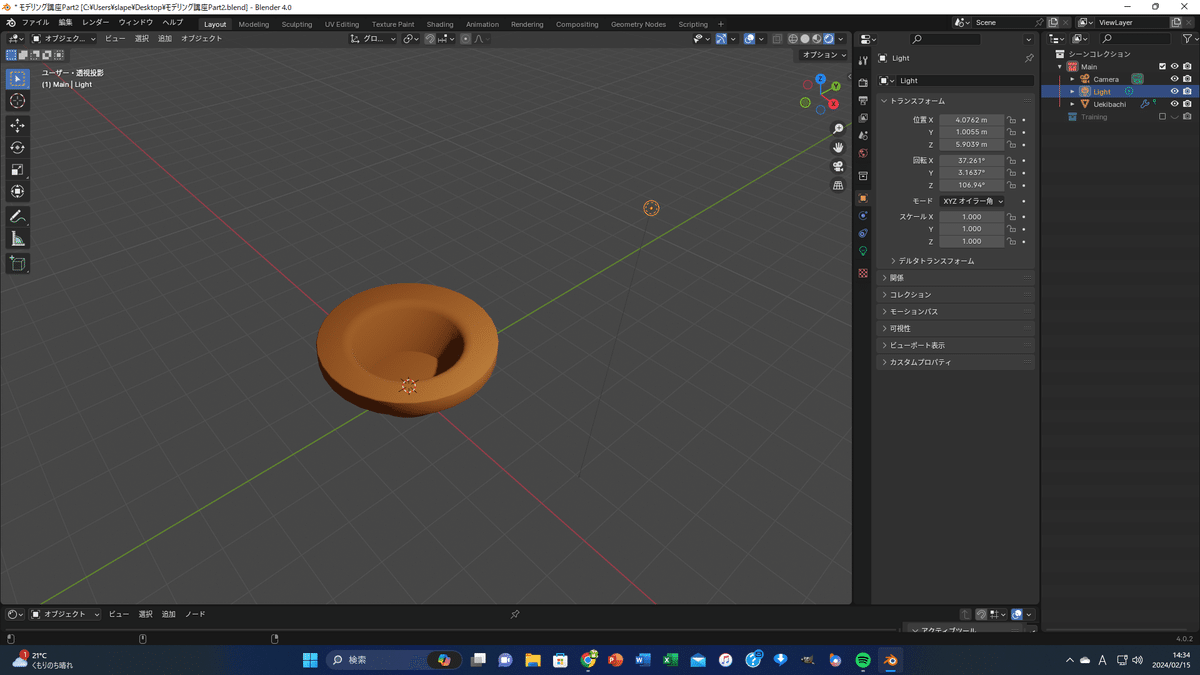Open the Tool properties tab
This screenshot has height=675, width=1200.
coord(863,62)
